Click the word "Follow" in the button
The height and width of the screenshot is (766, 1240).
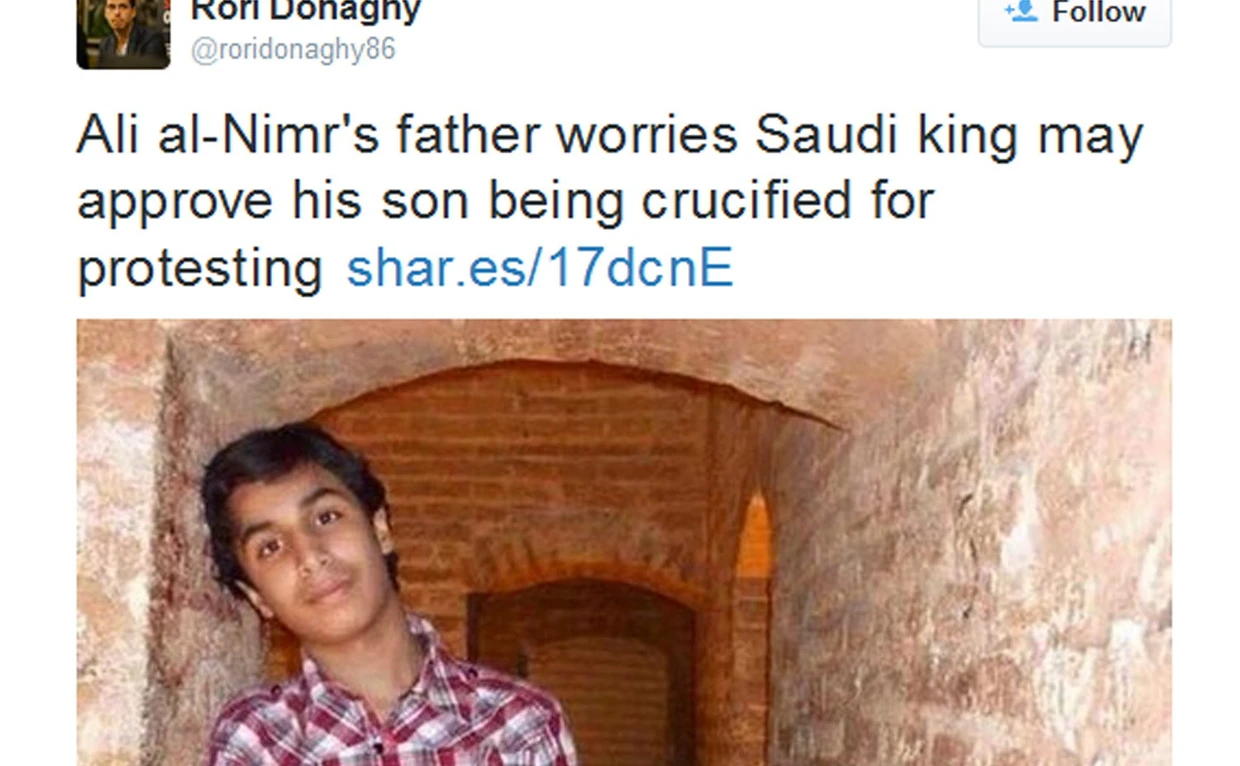click(1098, 12)
